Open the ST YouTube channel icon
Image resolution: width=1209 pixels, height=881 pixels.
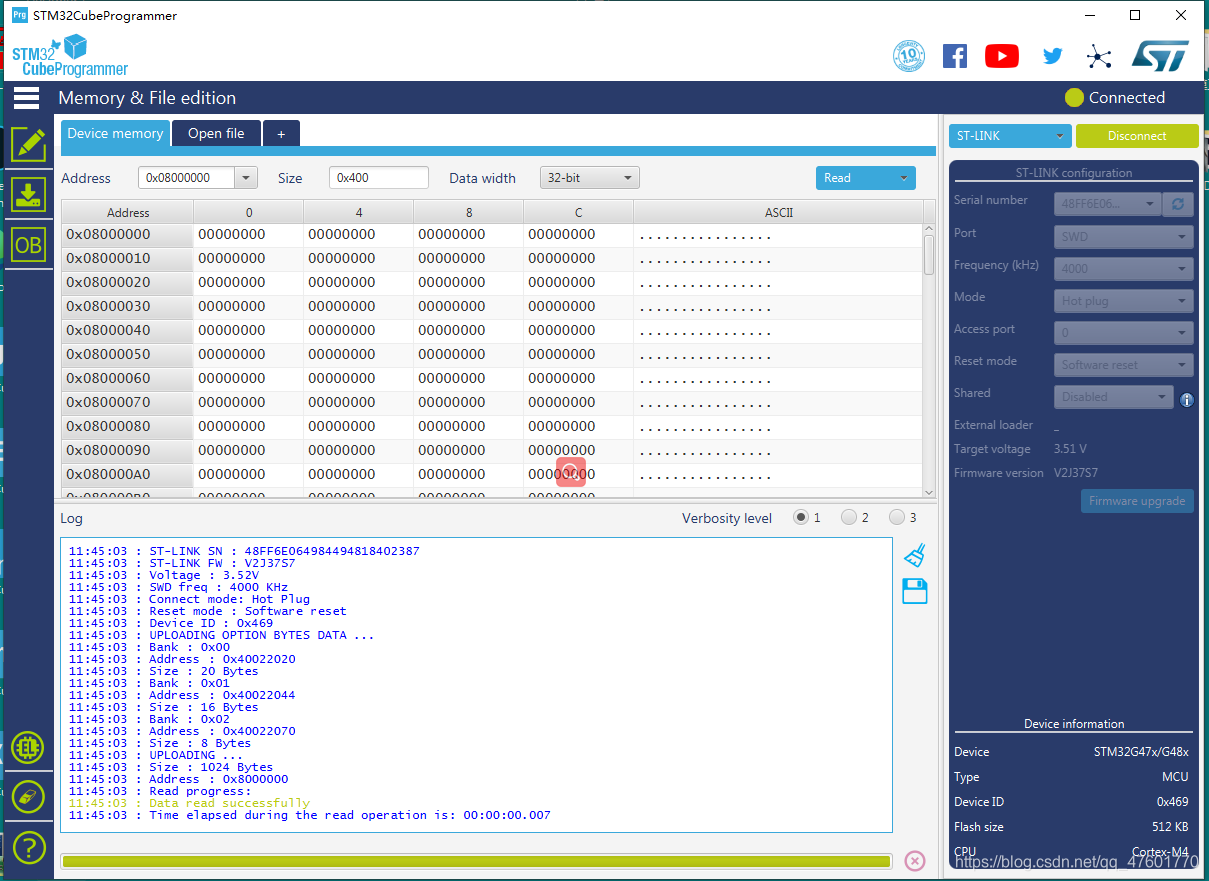pyautogui.click(x=1002, y=56)
